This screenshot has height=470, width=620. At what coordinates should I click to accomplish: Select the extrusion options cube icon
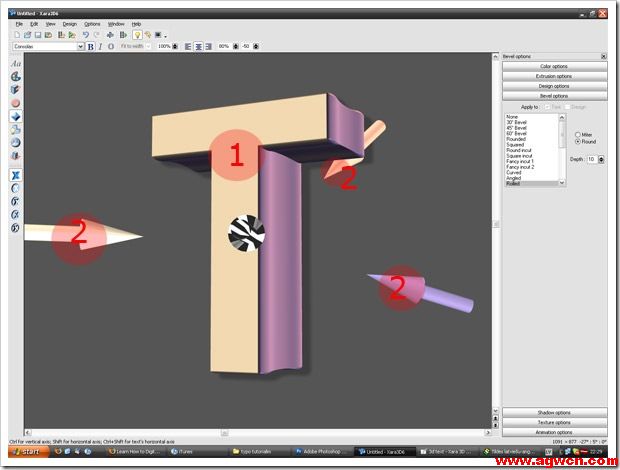15,89
